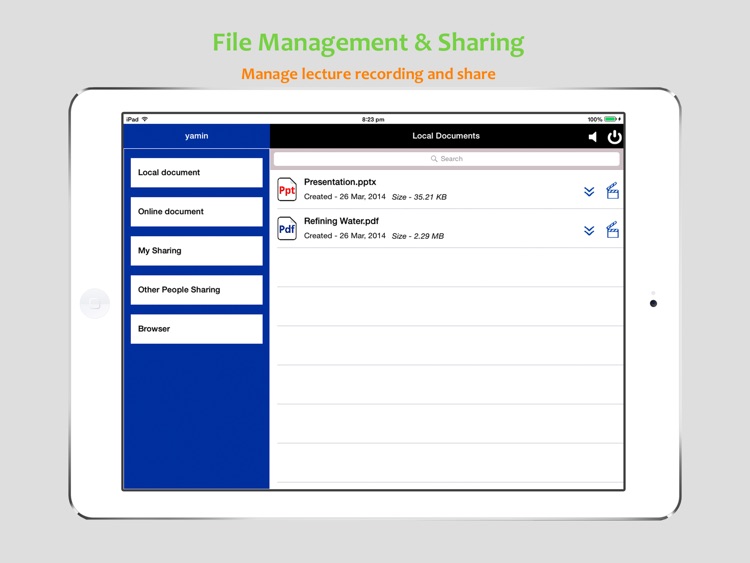The image size is (750, 563).
Task: Open the Pdf file icon for Refining Water.pdf
Action: (287, 229)
